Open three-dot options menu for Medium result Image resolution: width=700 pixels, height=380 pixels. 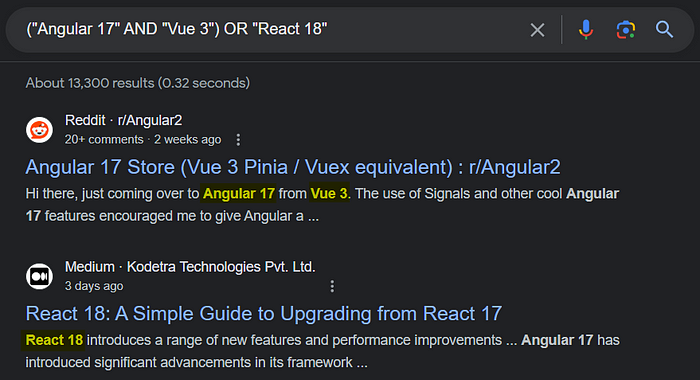click(332, 286)
